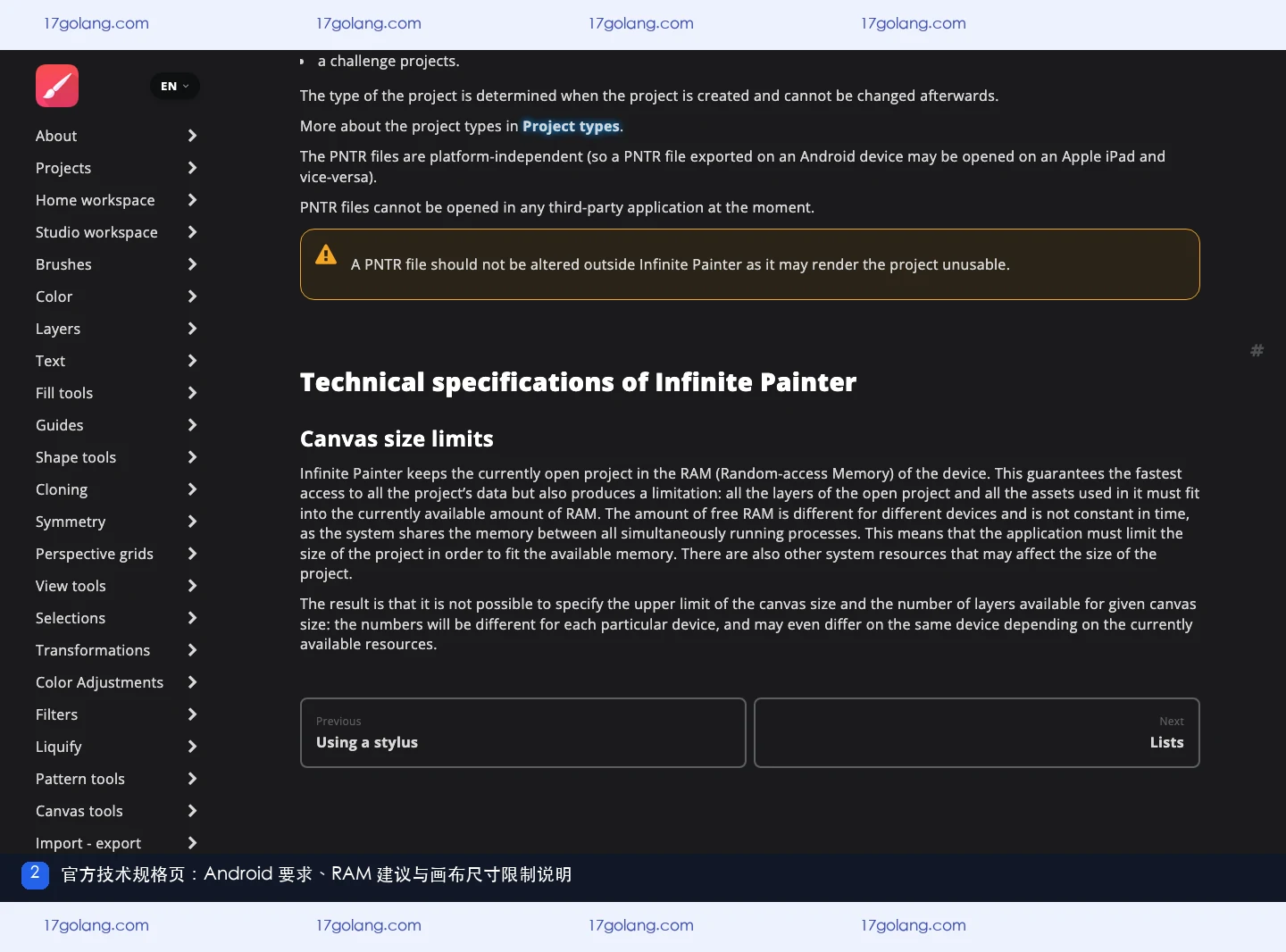Expand the Liquify section chevron

point(192,747)
